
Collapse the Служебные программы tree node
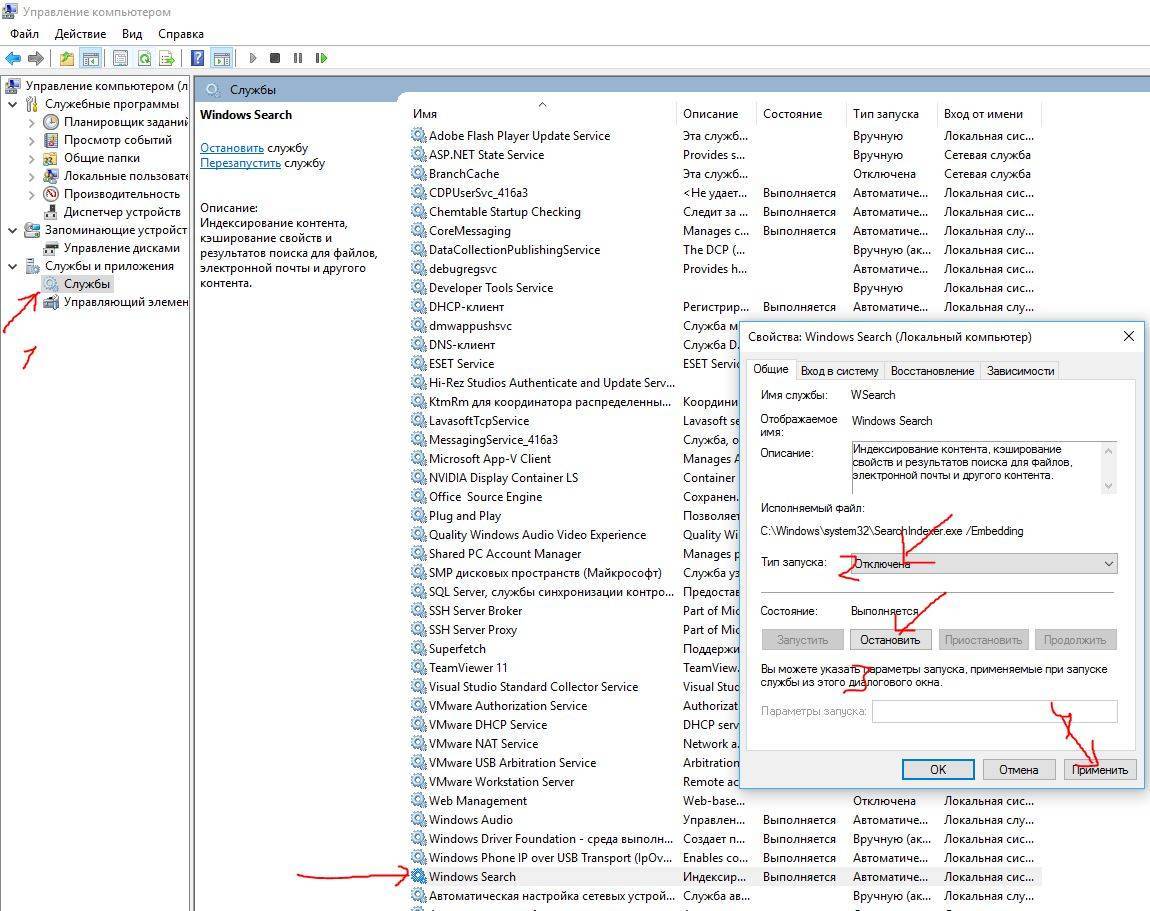[x=12, y=104]
